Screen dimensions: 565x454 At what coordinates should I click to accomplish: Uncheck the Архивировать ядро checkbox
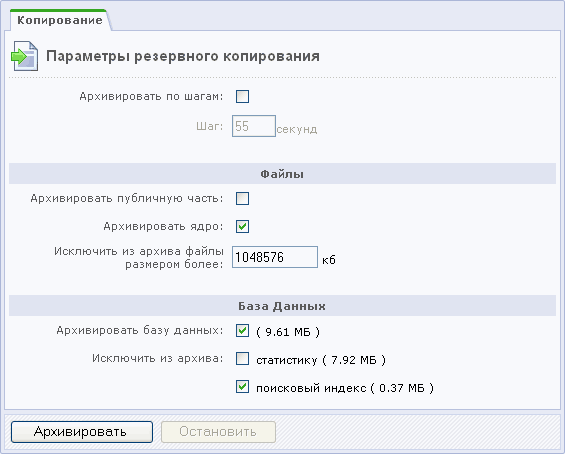click(242, 227)
